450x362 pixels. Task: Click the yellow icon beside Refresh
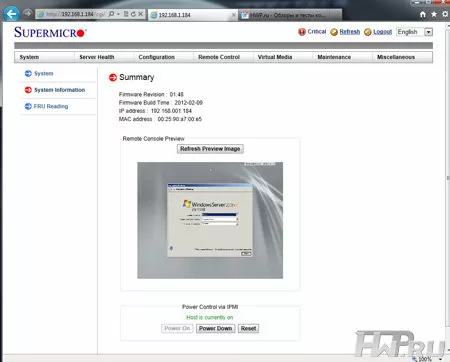point(334,32)
